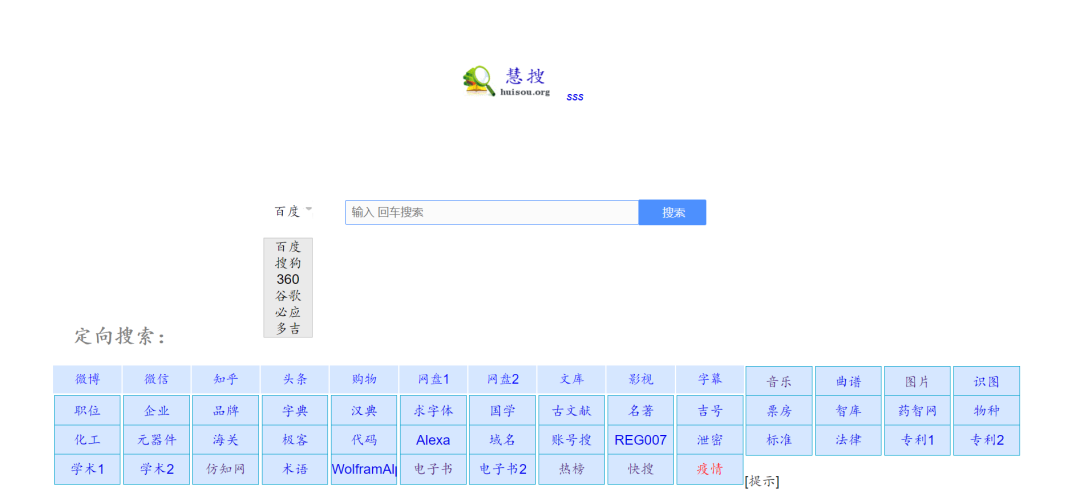Open the 识图 image search button

coord(986,382)
